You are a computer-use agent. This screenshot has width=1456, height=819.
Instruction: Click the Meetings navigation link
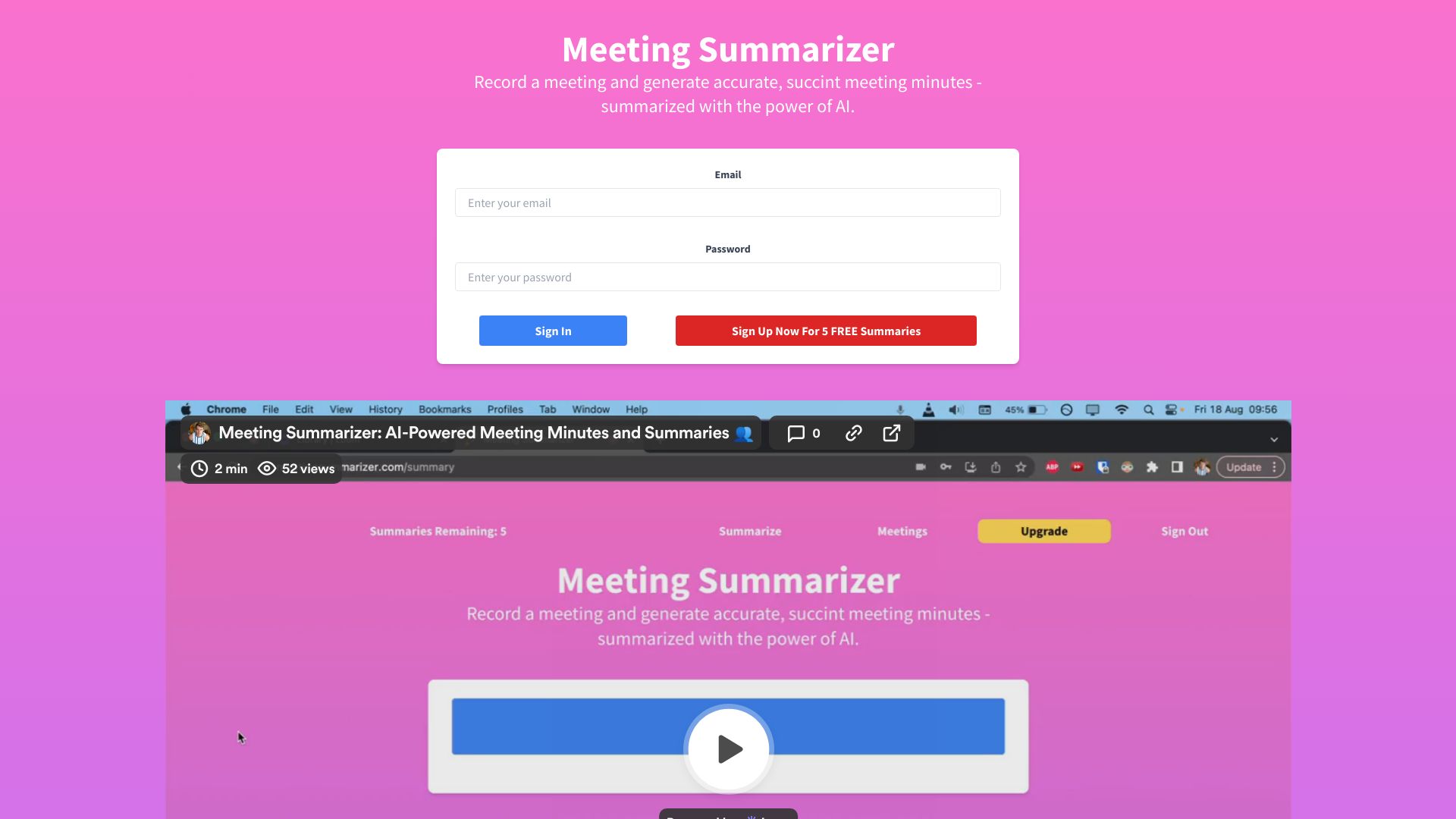click(901, 531)
